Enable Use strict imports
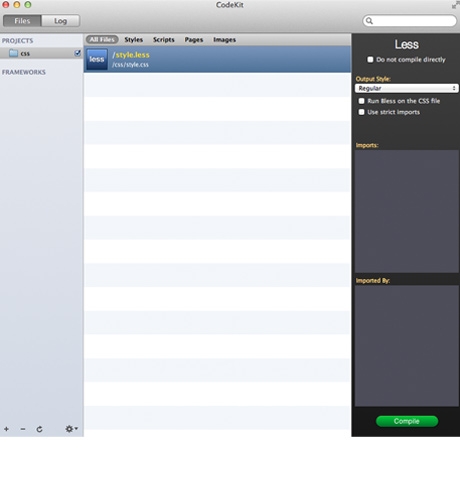This screenshot has width=460, height=500. pos(361,112)
